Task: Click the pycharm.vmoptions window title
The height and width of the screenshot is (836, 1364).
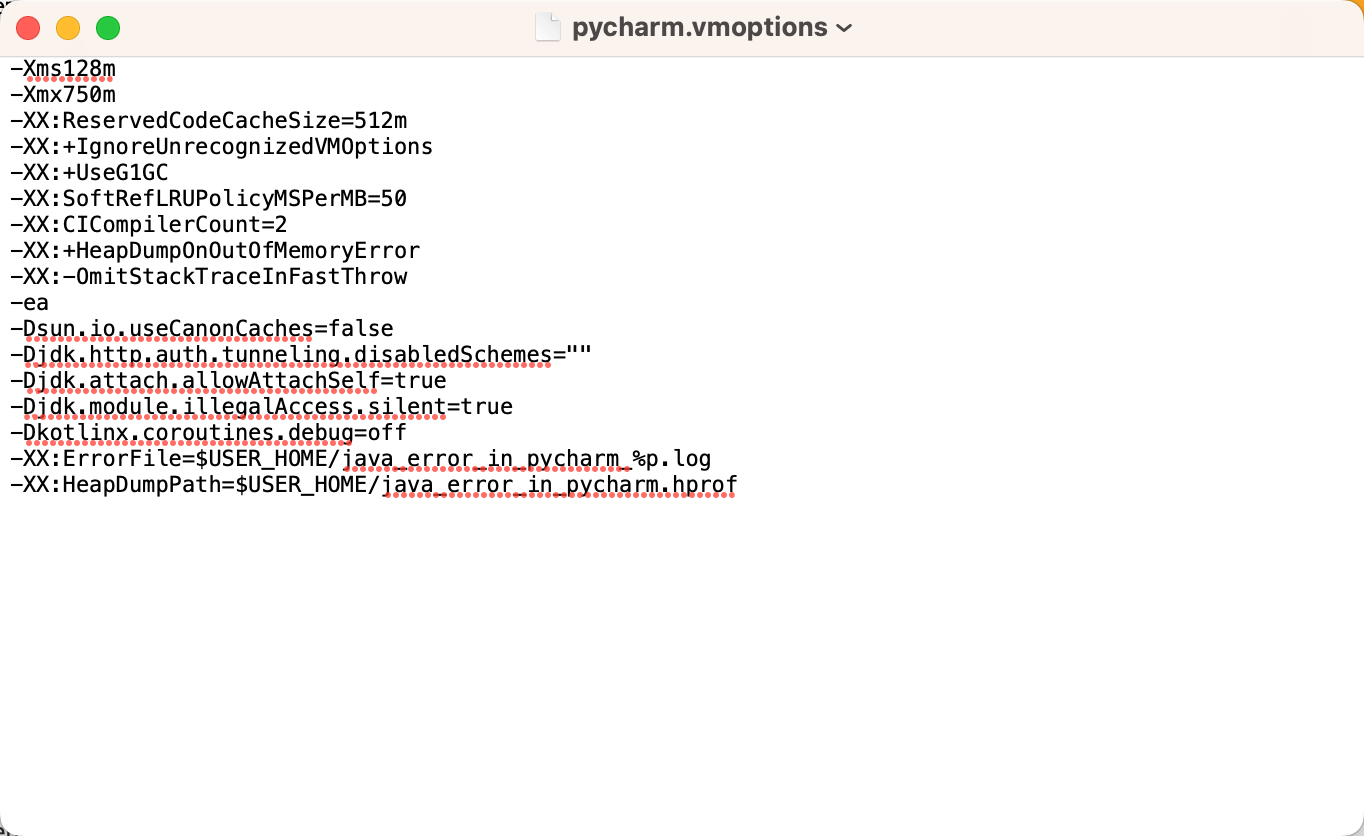Action: (x=699, y=27)
